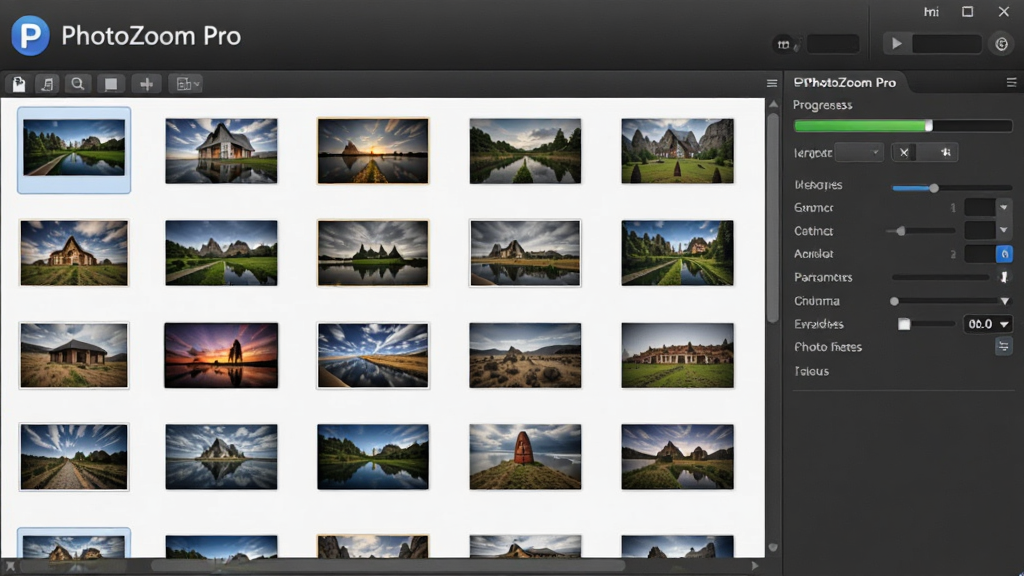The height and width of the screenshot is (576, 1024).
Task: Click the round circular icon beside the play field
Action: pyautogui.click(x=1002, y=44)
